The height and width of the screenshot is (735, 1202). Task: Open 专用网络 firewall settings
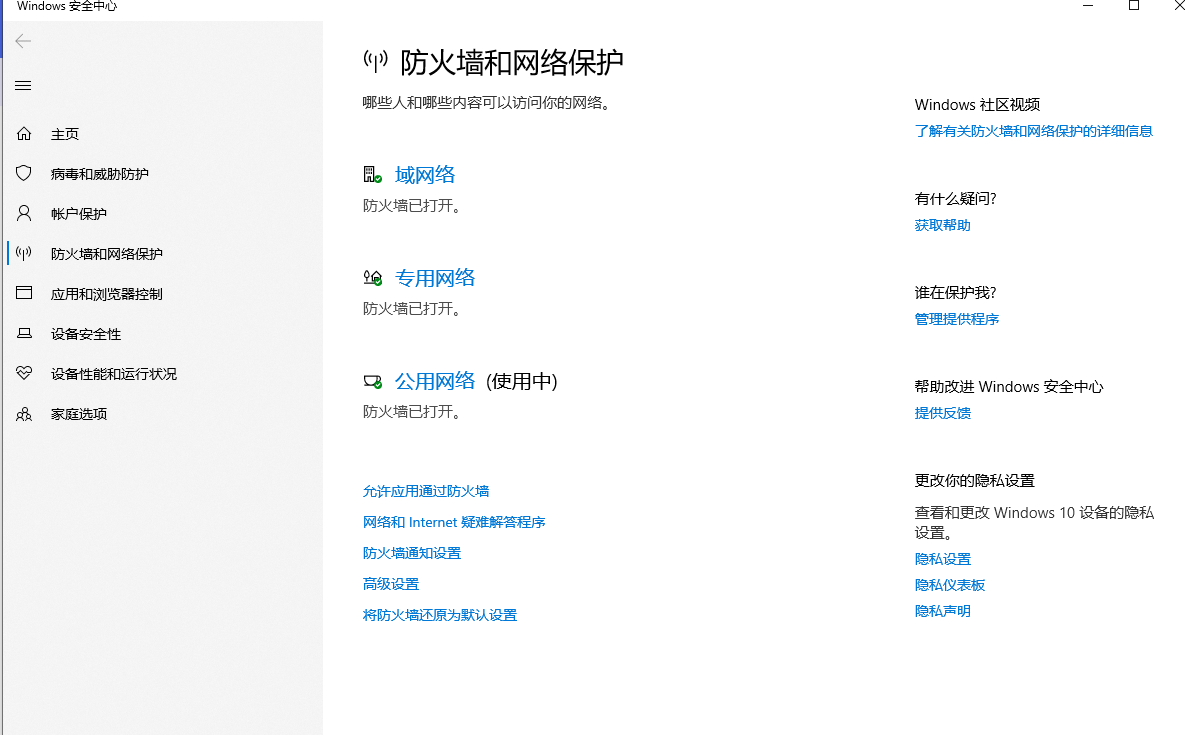(x=435, y=278)
